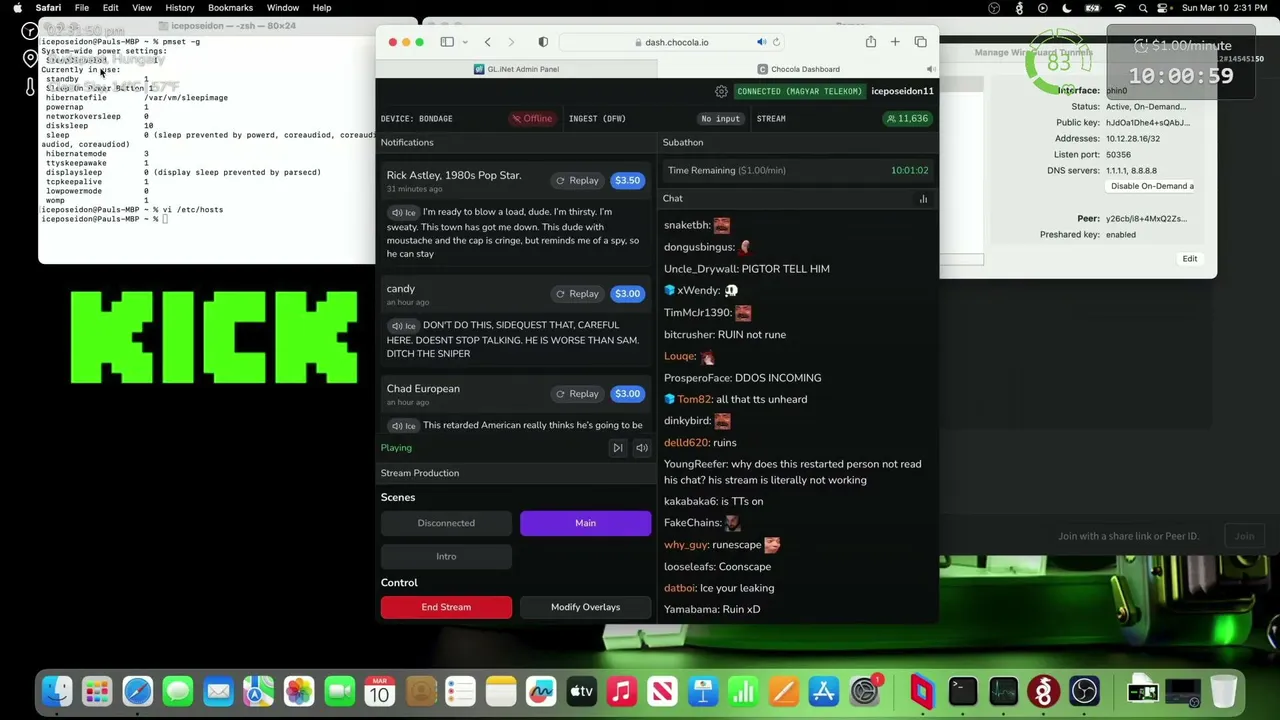1280x720 pixels.
Task: Toggle the Ice voice tag on Chad European message
Action: click(x=403, y=426)
